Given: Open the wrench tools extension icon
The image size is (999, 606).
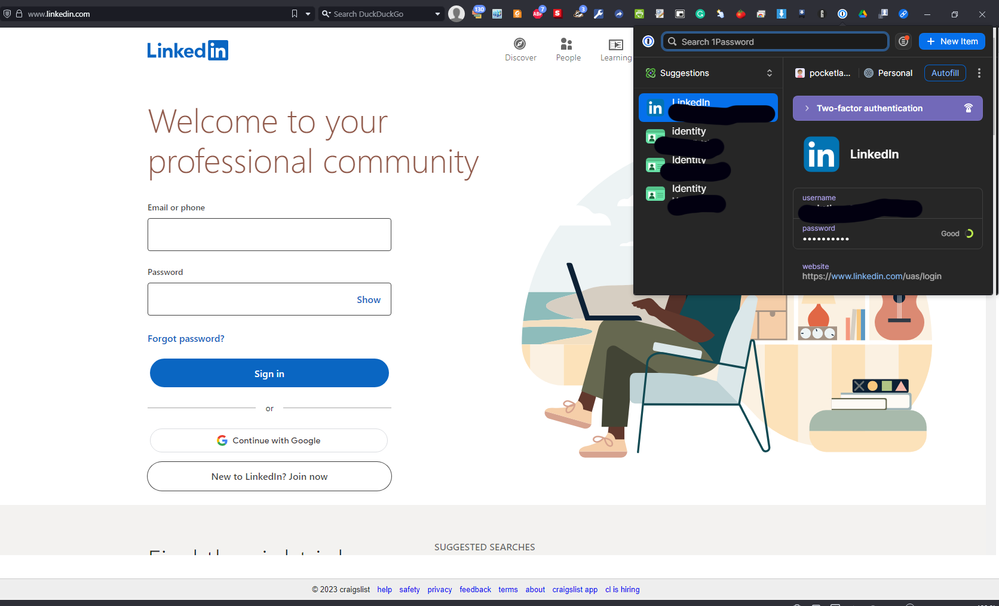Looking at the screenshot, I should 598,13.
